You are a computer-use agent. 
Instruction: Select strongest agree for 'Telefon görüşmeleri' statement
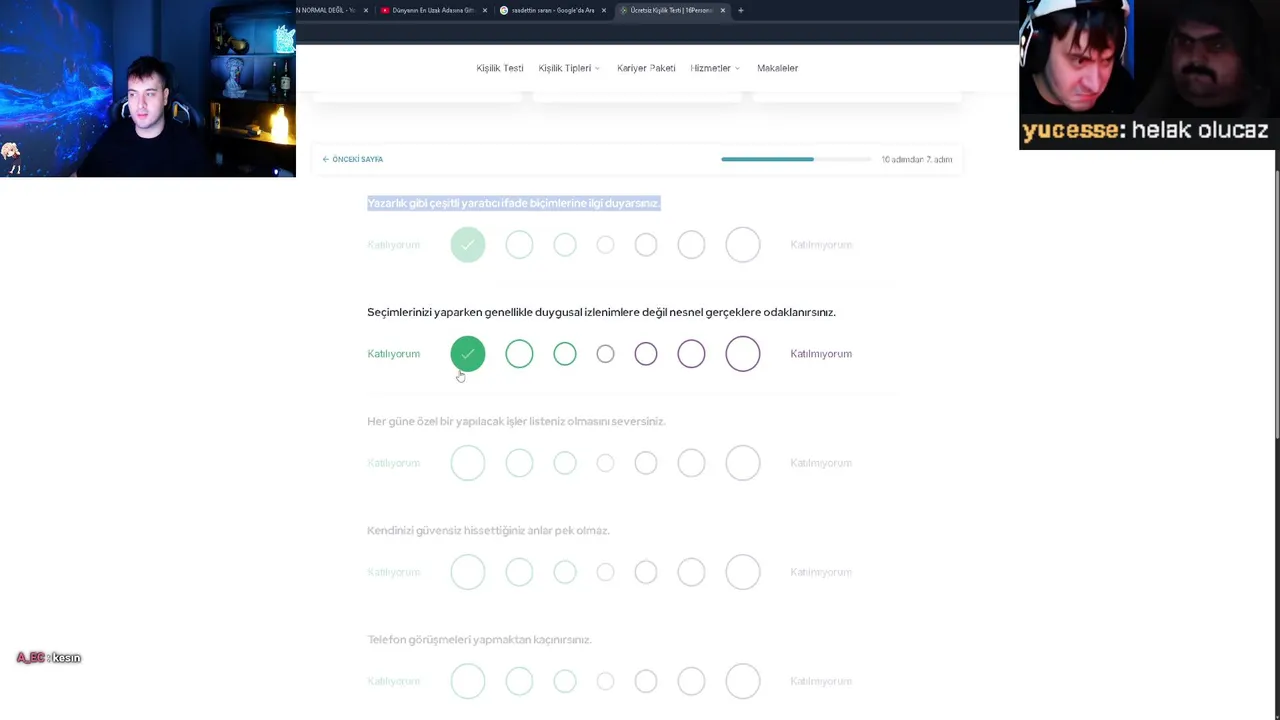coord(468,681)
